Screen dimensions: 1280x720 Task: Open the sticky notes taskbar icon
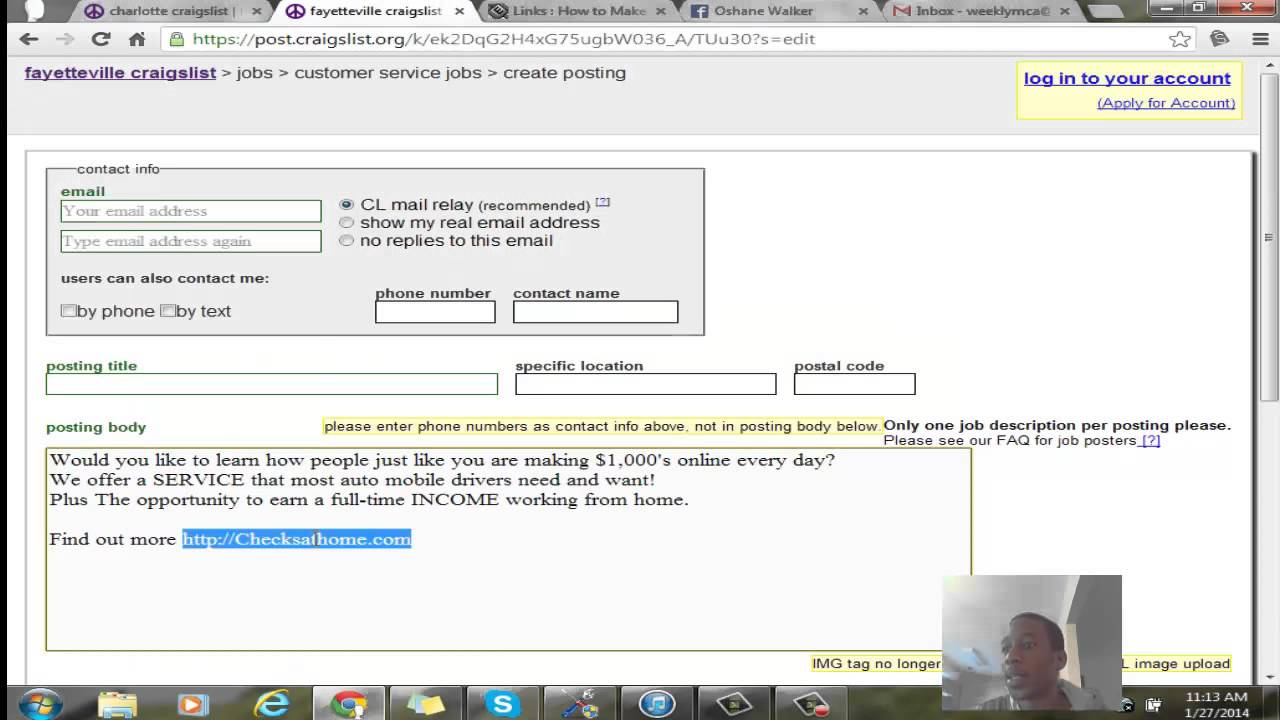[425, 704]
